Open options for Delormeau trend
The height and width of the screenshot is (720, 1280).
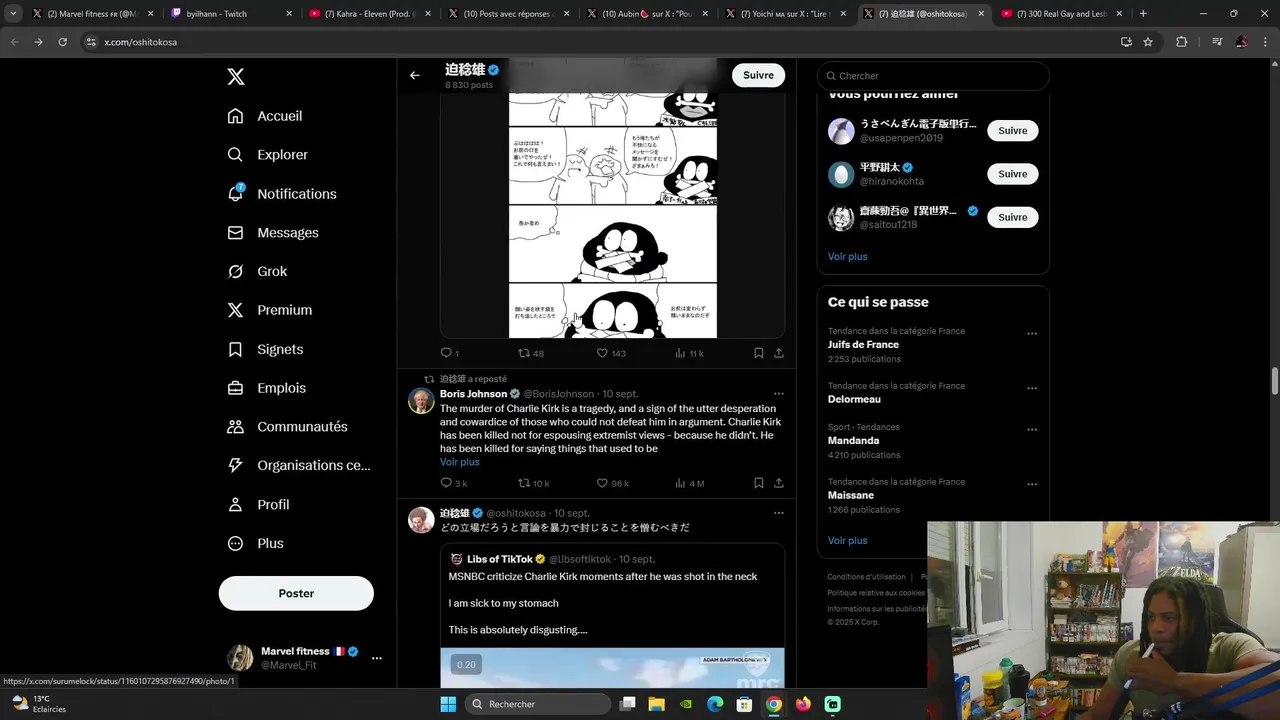[1032, 388]
